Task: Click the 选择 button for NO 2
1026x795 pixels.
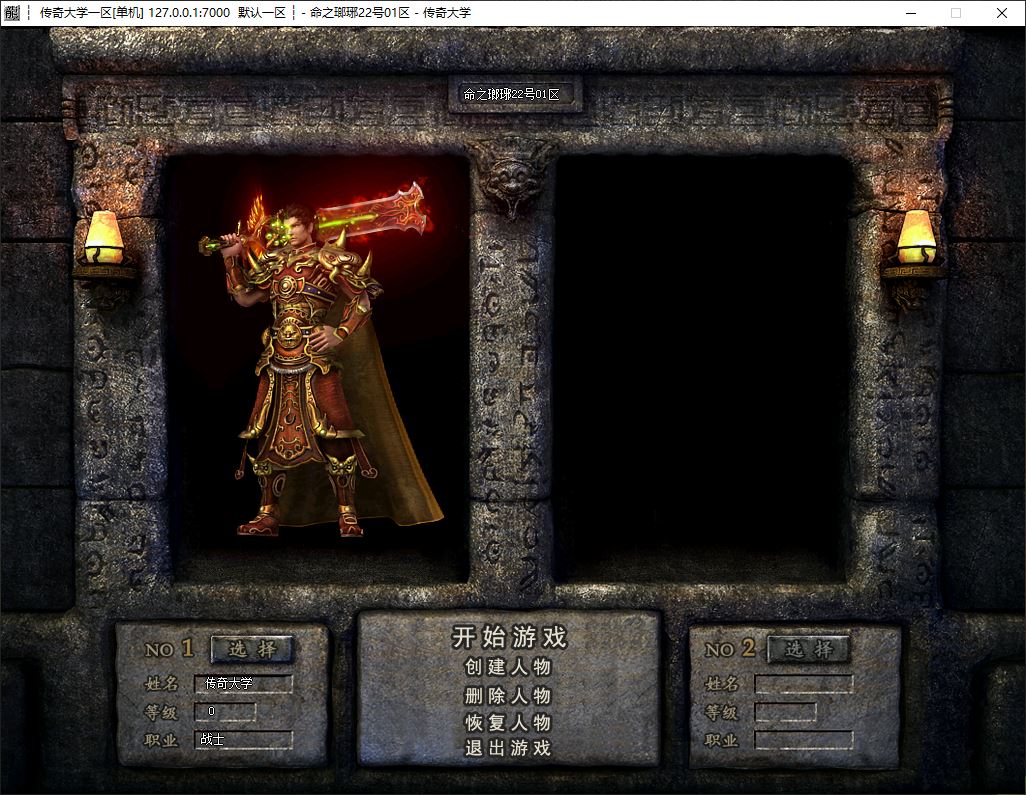Action: coord(808,649)
